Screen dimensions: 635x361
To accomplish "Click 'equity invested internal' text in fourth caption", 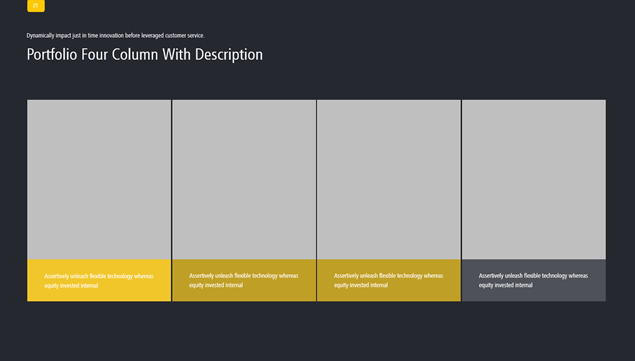I will pyautogui.click(x=505, y=285).
